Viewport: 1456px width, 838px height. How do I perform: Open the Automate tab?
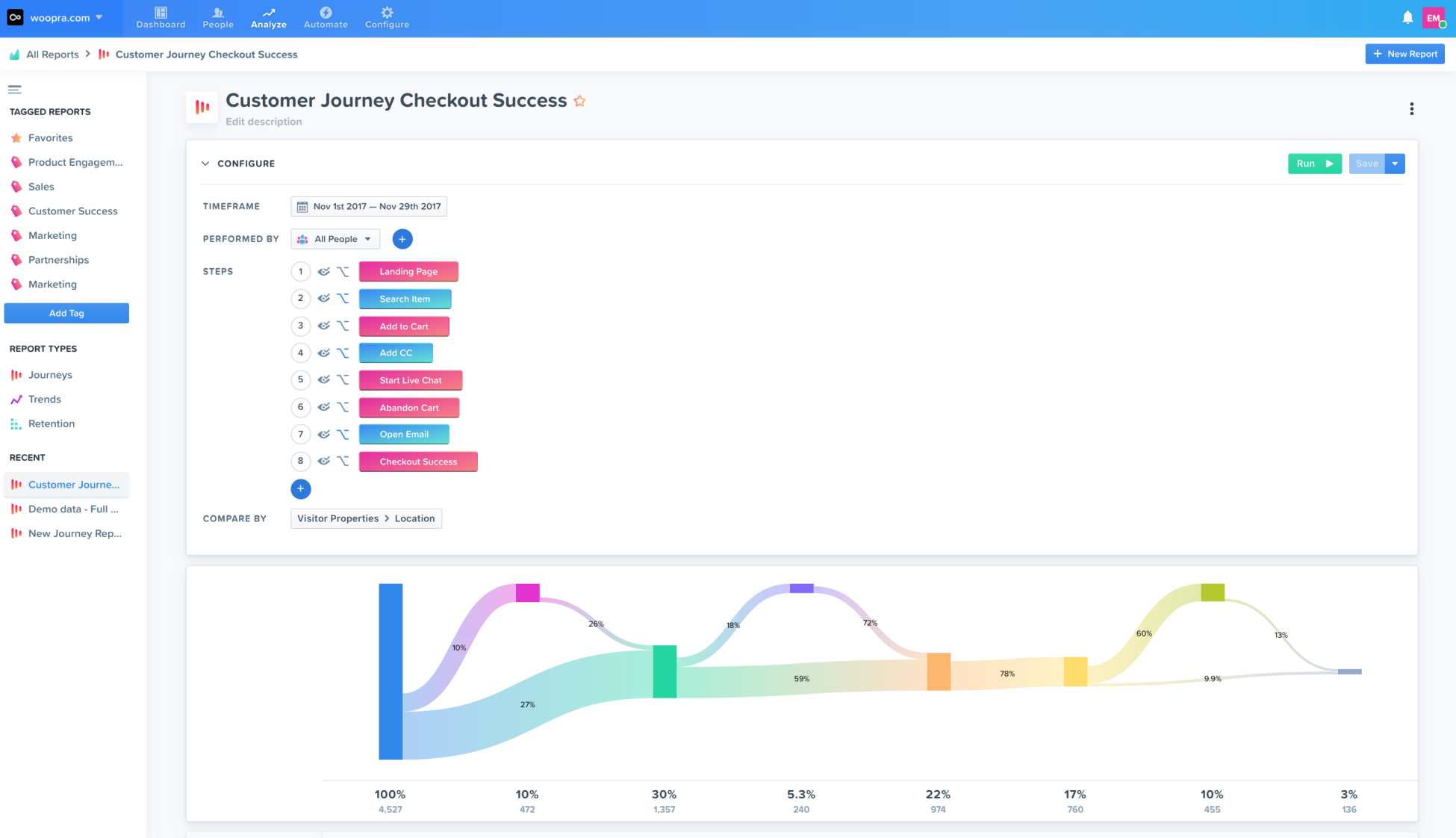coord(326,17)
